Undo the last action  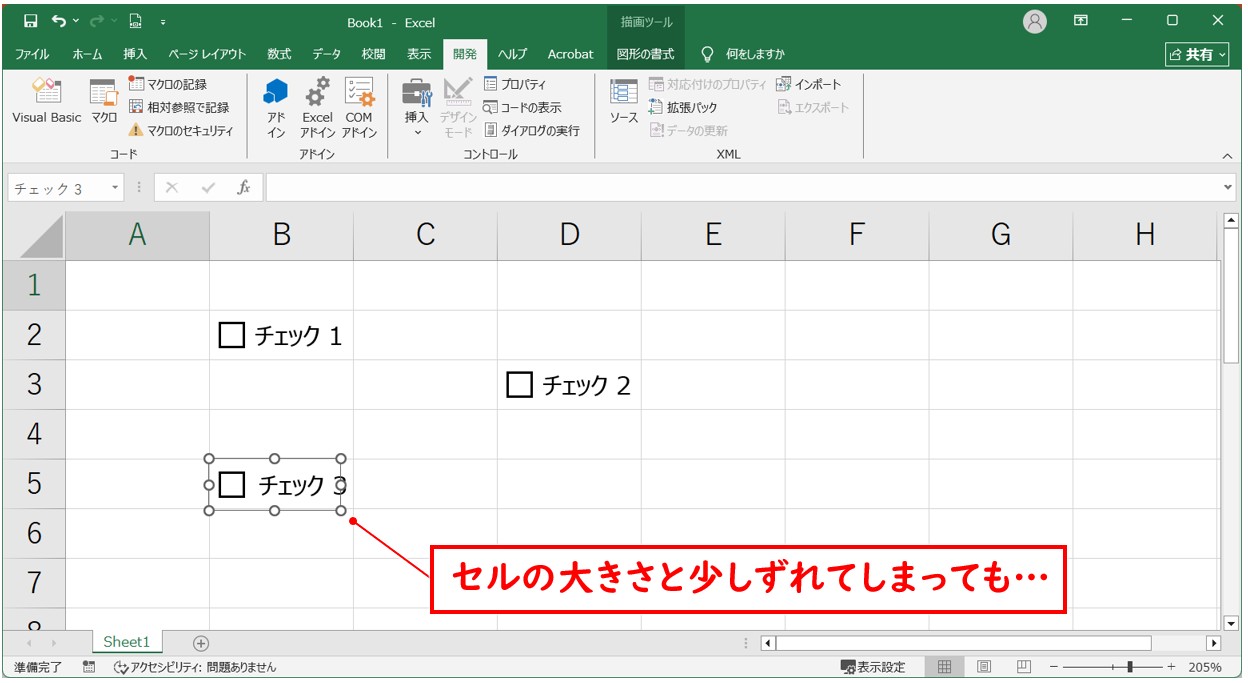coord(59,21)
